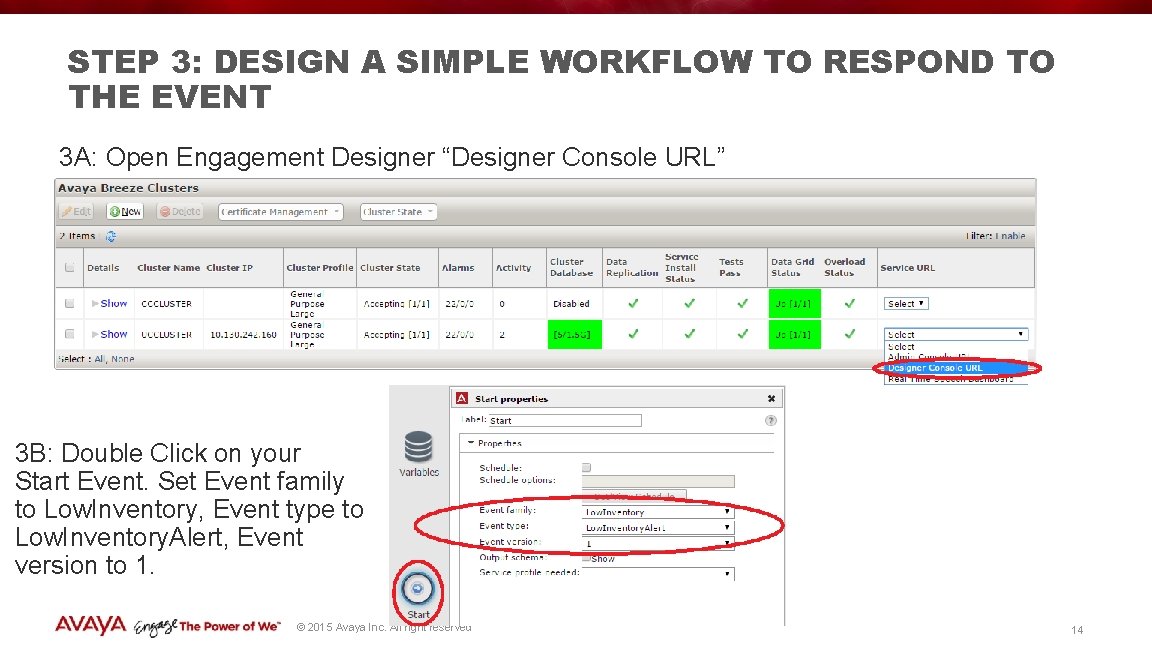Click the green Data Grid Status cell for 10.130.242.160
1152x648 pixels.
click(x=794, y=334)
